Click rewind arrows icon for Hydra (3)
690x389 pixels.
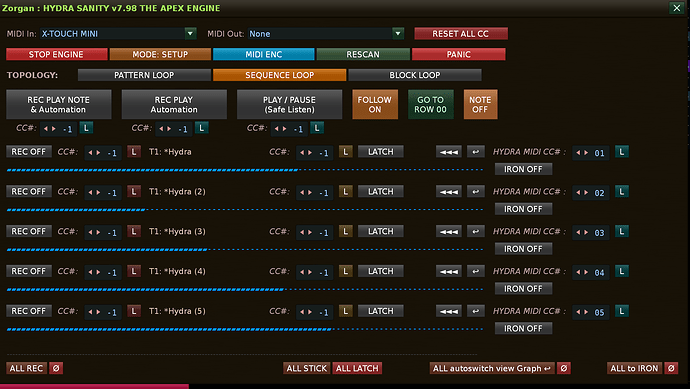pos(448,231)
